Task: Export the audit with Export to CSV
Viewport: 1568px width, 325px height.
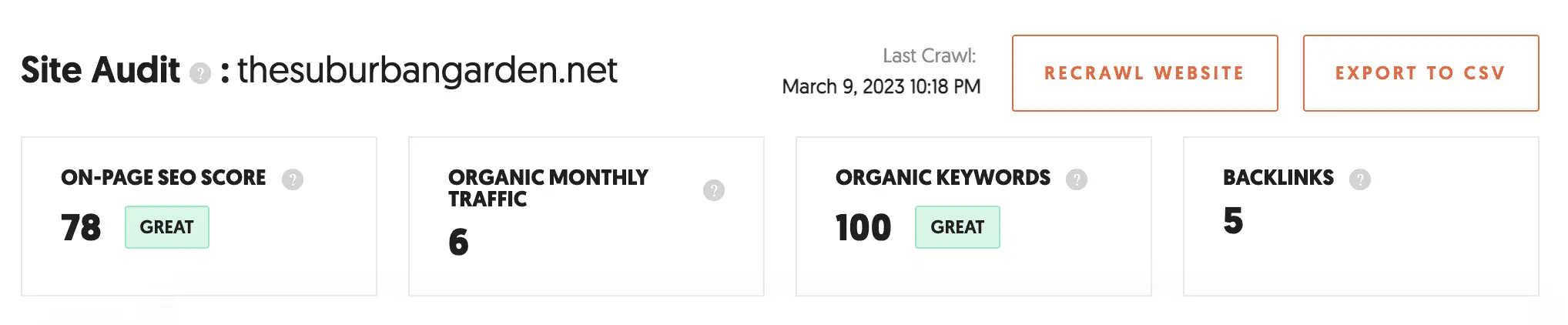Action: [1421, 73]
